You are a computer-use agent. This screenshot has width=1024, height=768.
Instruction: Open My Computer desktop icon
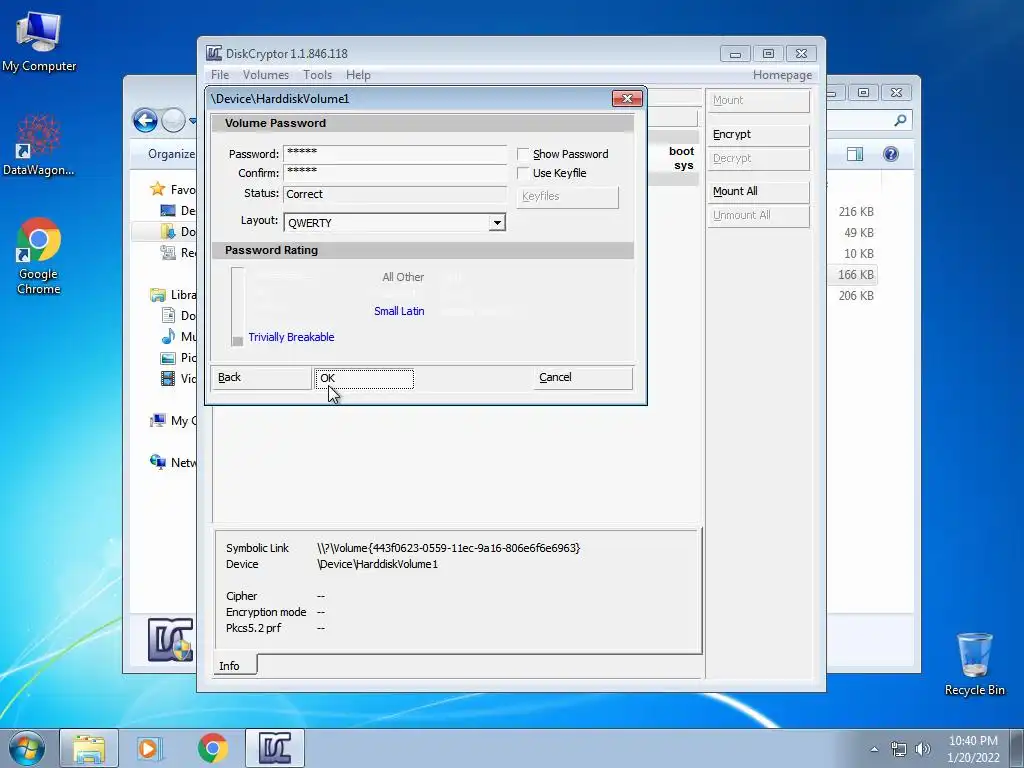point(39,40)
